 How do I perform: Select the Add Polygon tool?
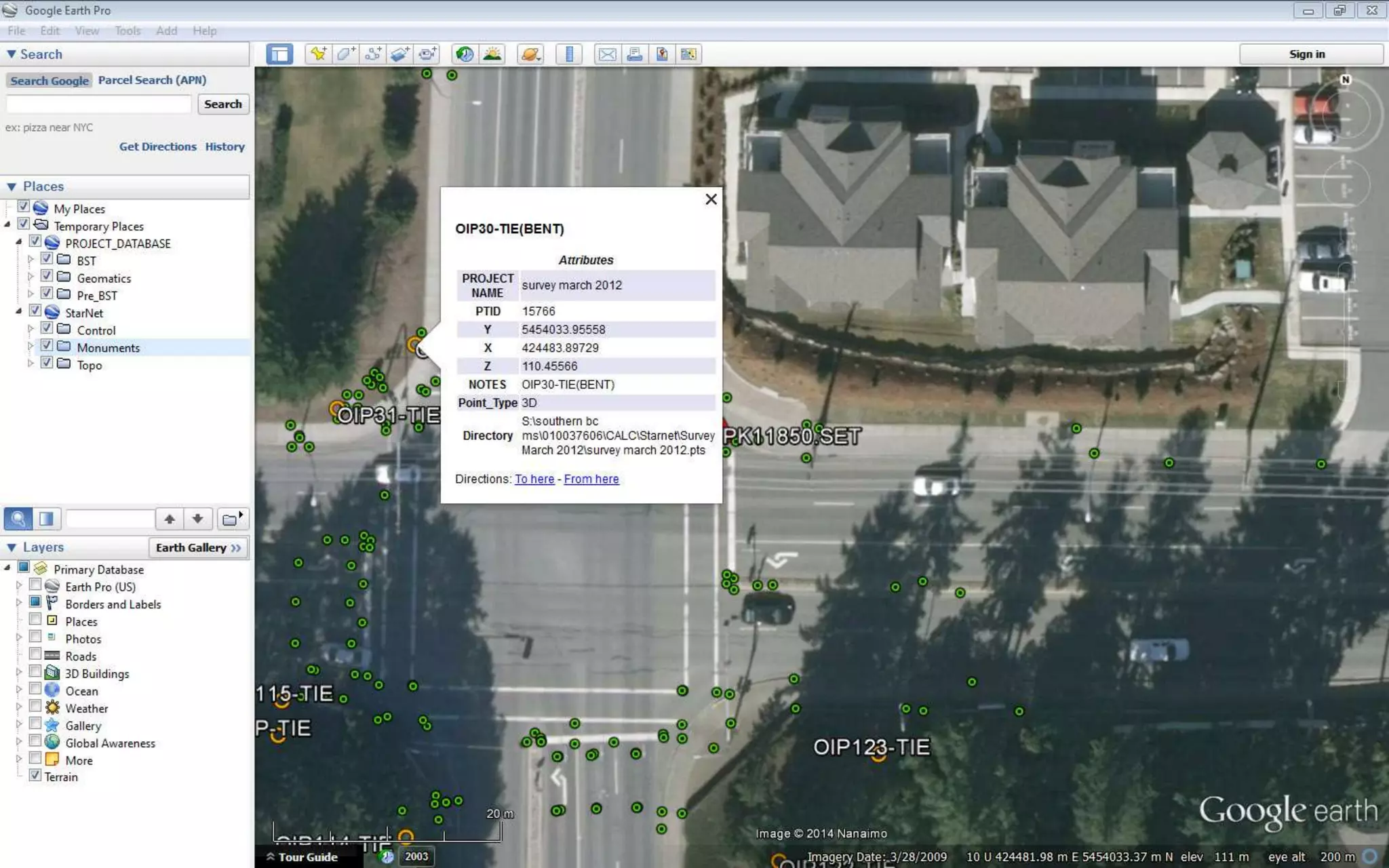[345, 54]
